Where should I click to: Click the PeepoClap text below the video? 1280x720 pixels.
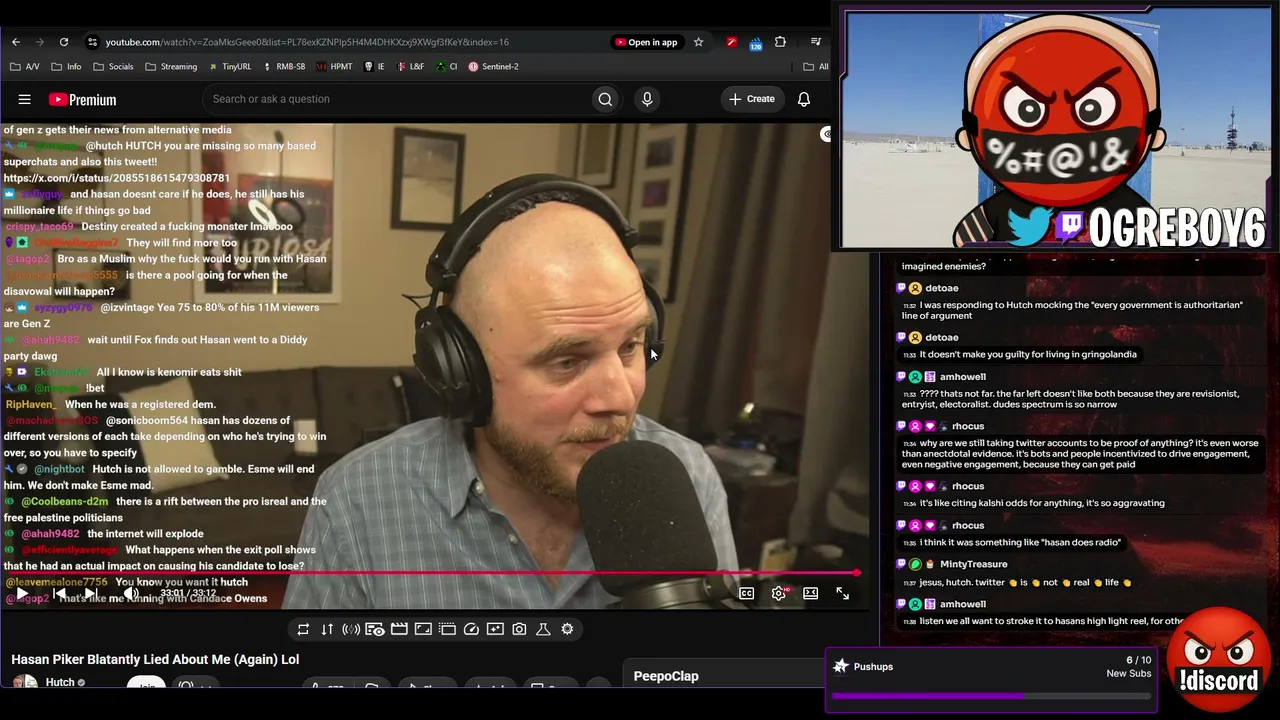pos(666,676)
